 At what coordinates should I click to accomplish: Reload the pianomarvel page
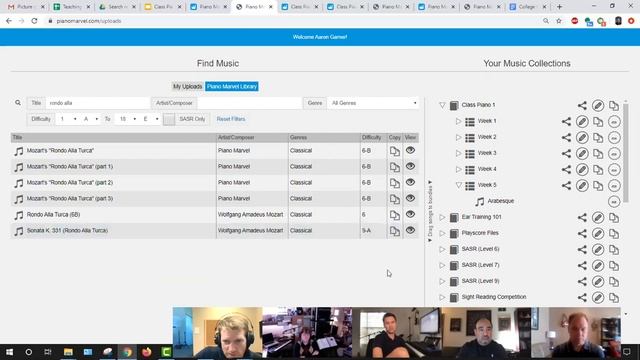point(34,21)
